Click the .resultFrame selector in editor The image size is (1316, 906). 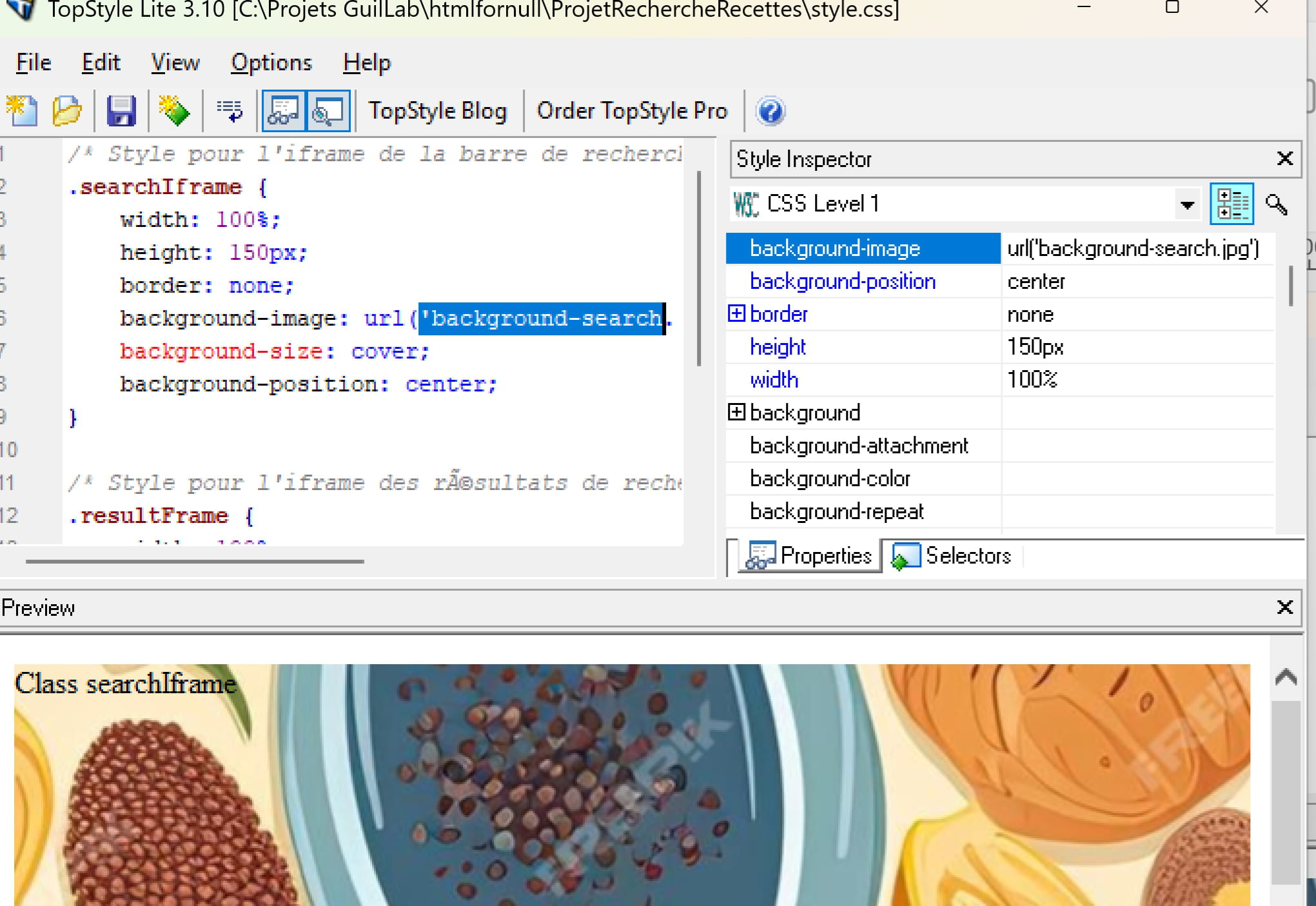tap(148, 516)
